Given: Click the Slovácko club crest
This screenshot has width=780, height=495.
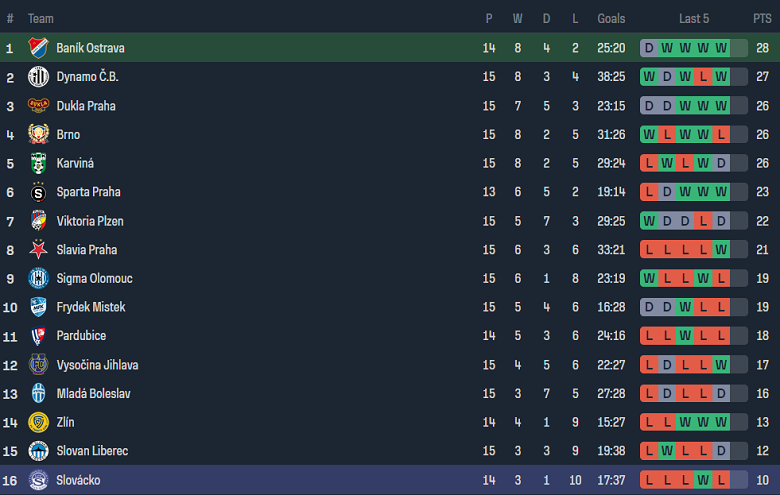Looking at the screenshot, I should click(x=38, y=480).
